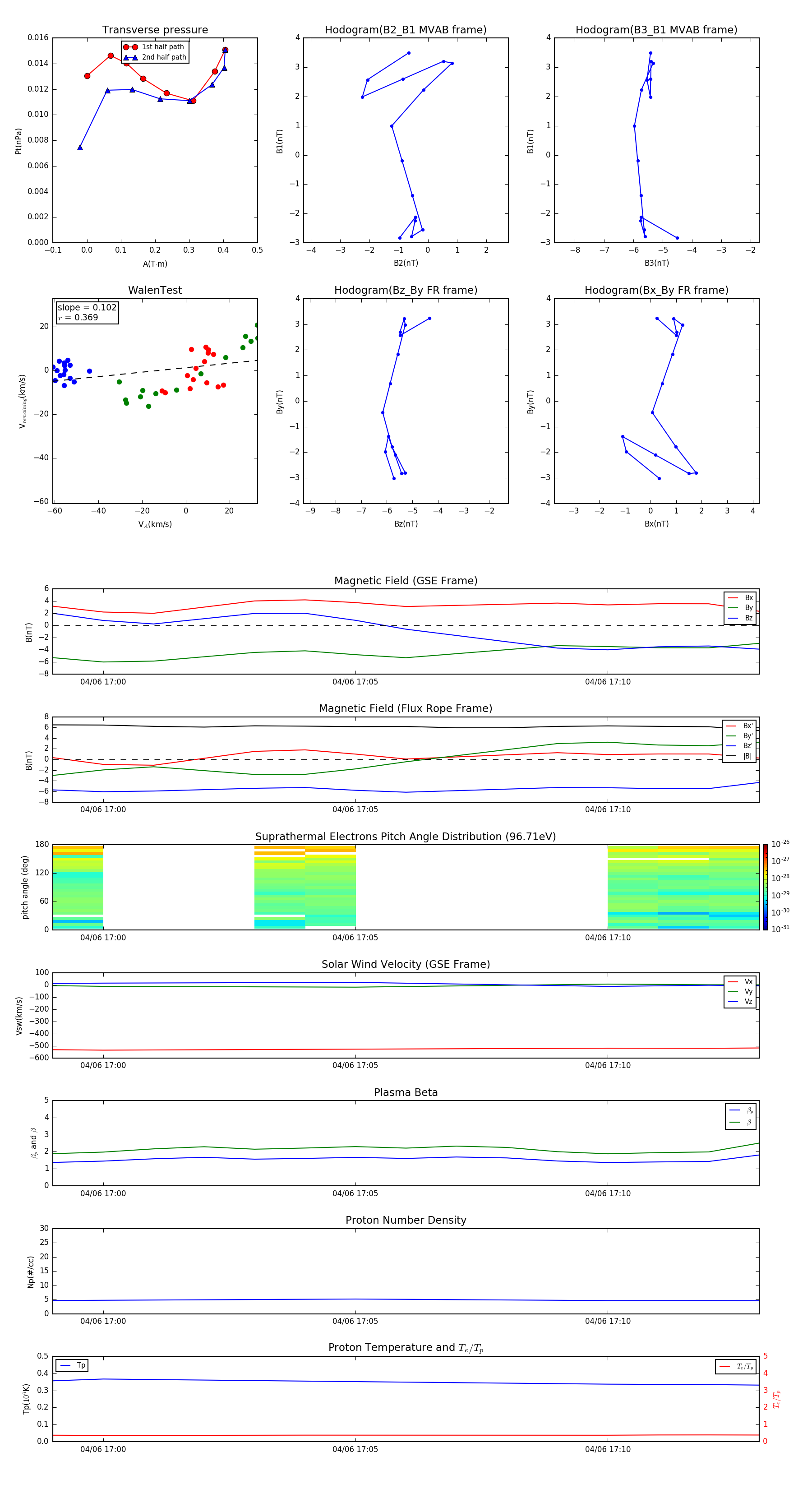Click the 'Bx(nT)' x-axis label
812x1489 pixels.
point(656,524)
